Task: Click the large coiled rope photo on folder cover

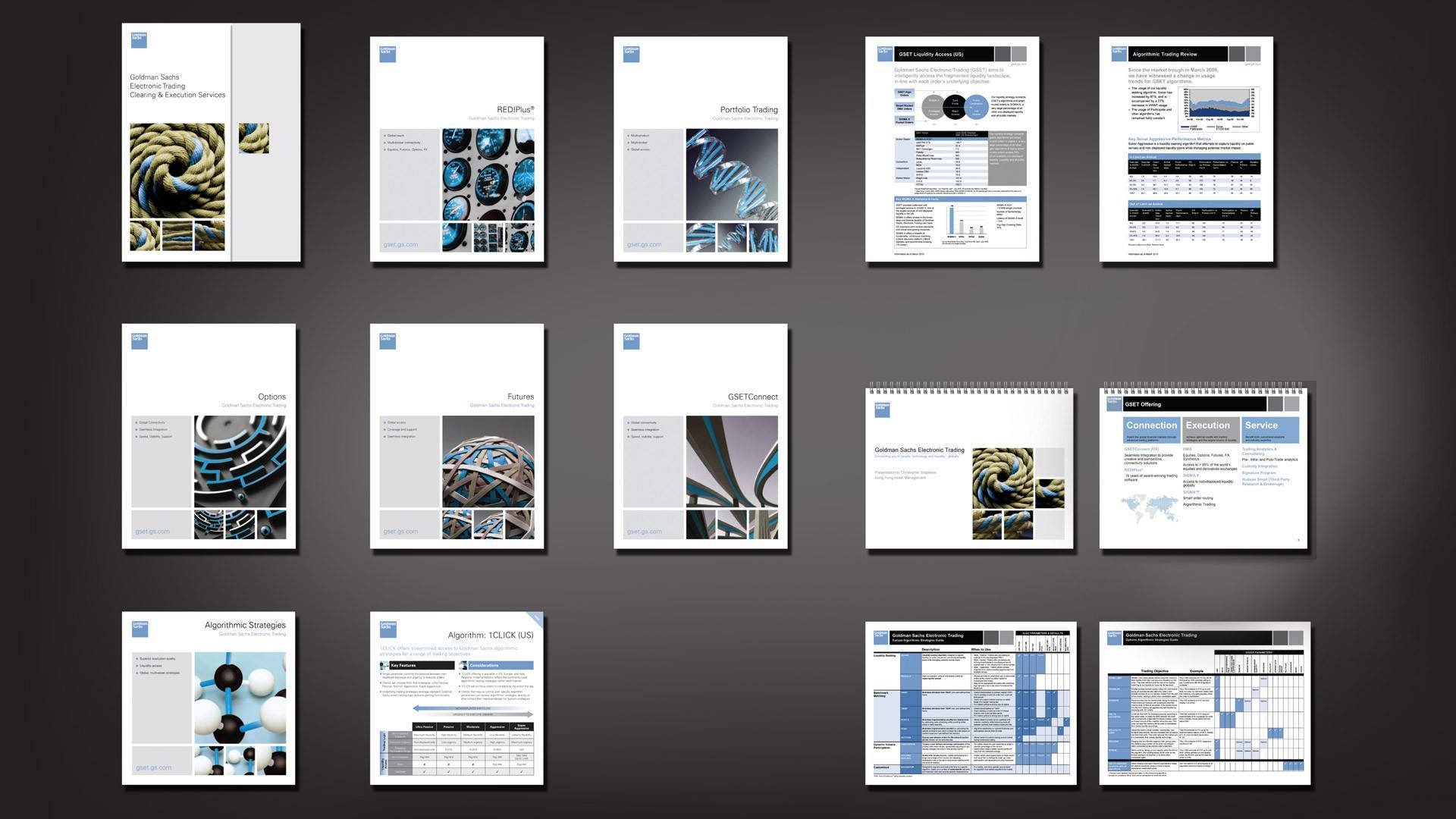Action: [x=177, y=171]
